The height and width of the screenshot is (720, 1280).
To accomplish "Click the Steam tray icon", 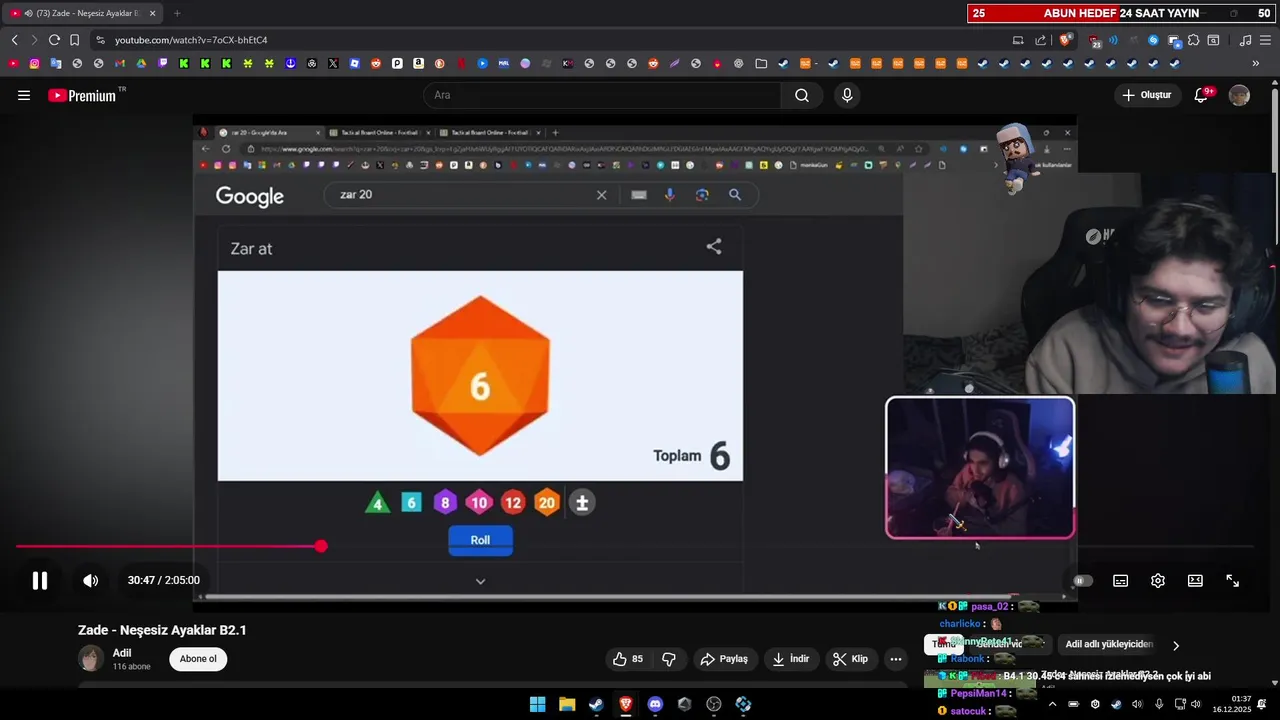I will coord(1116,704).
